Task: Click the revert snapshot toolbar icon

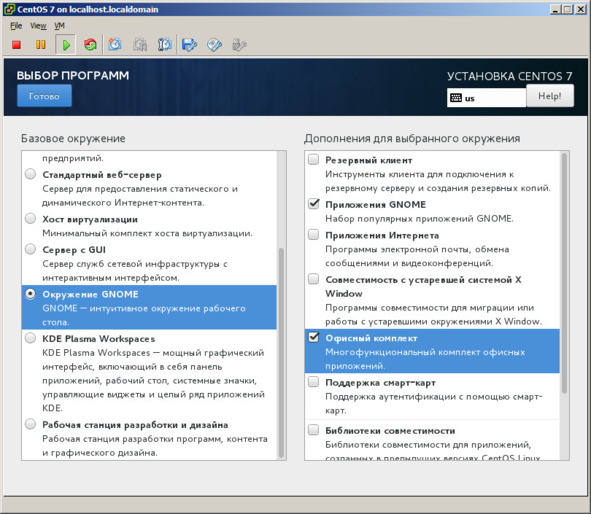Action: [140, 44]
